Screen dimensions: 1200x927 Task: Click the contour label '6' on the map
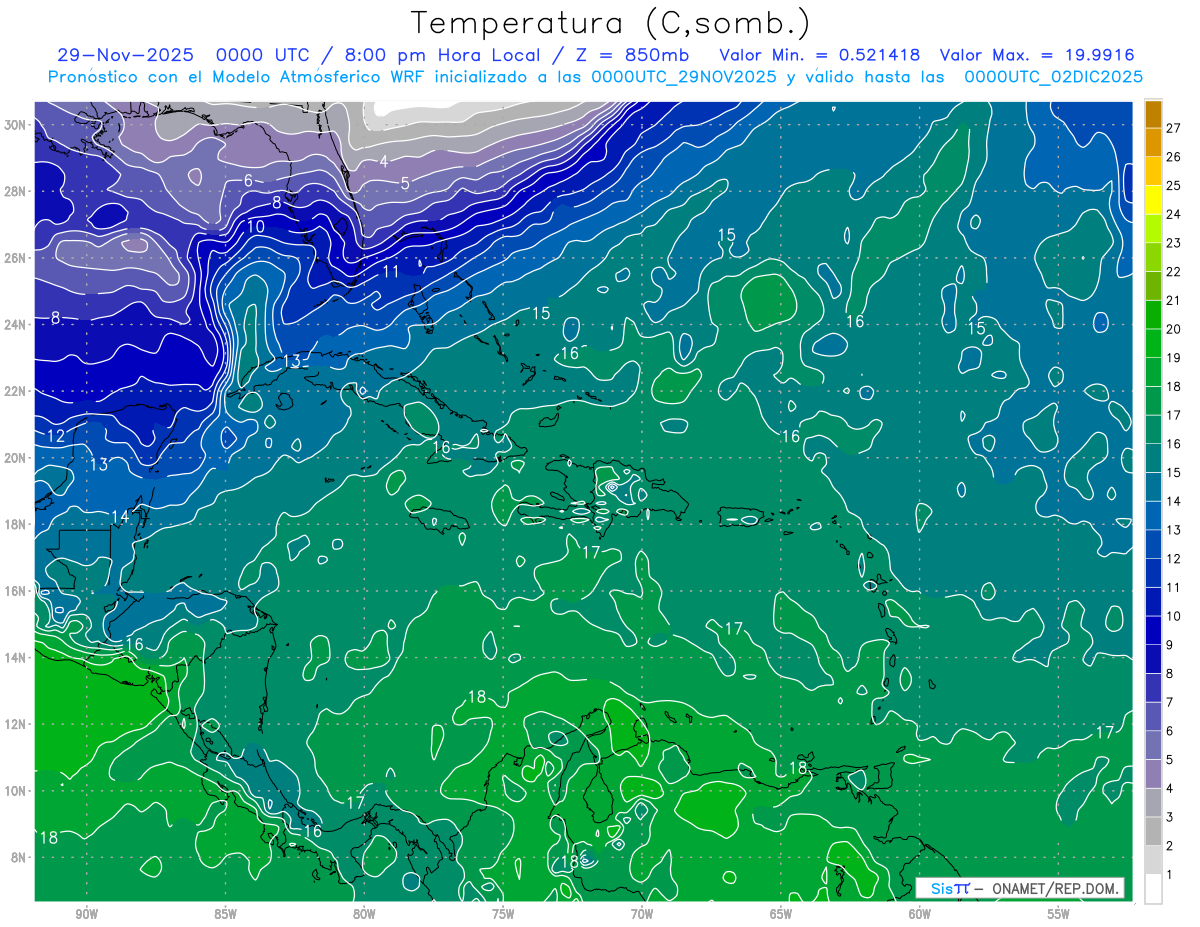[x=248, y=181]
